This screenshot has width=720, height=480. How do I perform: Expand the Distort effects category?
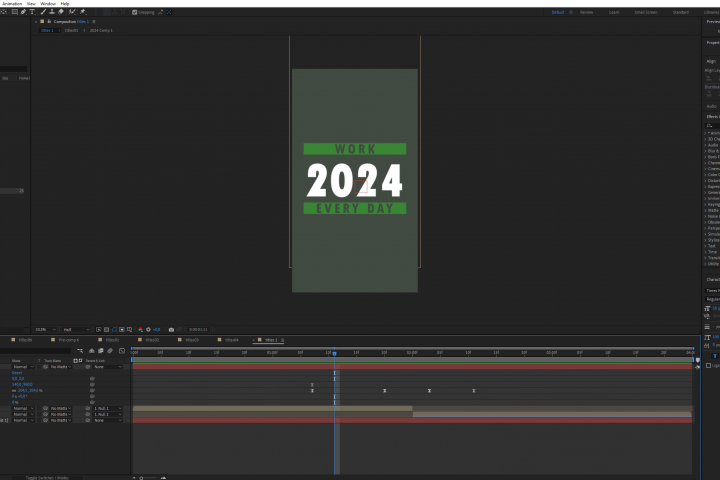[x=705, y=181]
